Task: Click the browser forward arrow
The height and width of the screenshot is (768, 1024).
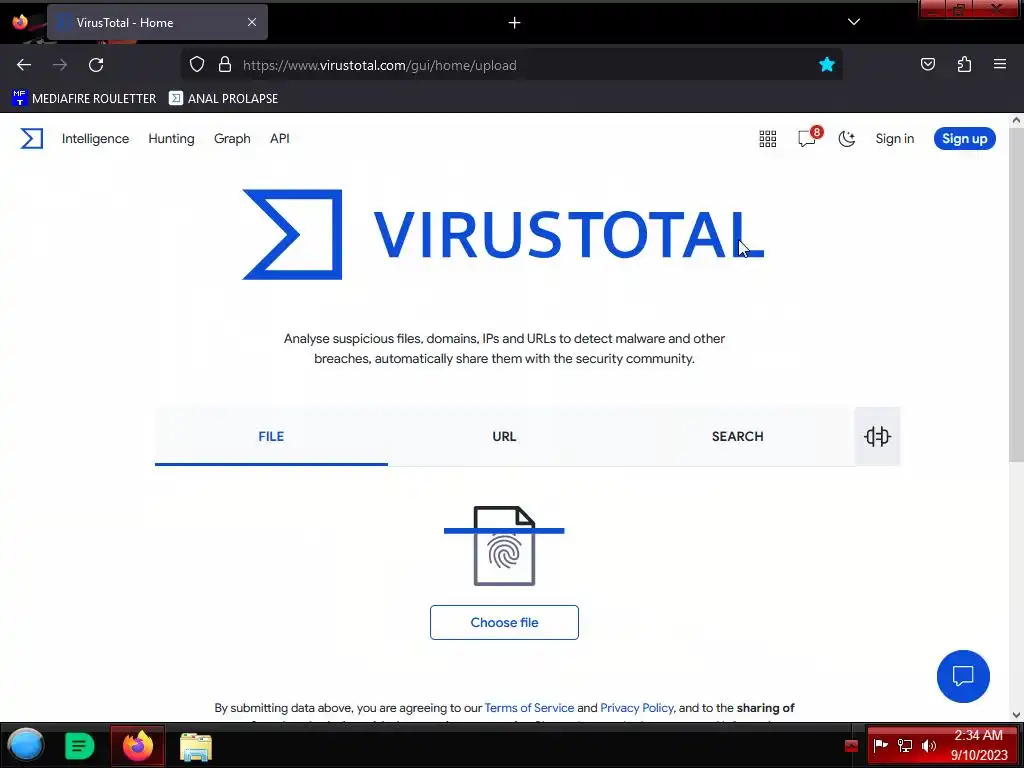Action: tap(60, 65)
